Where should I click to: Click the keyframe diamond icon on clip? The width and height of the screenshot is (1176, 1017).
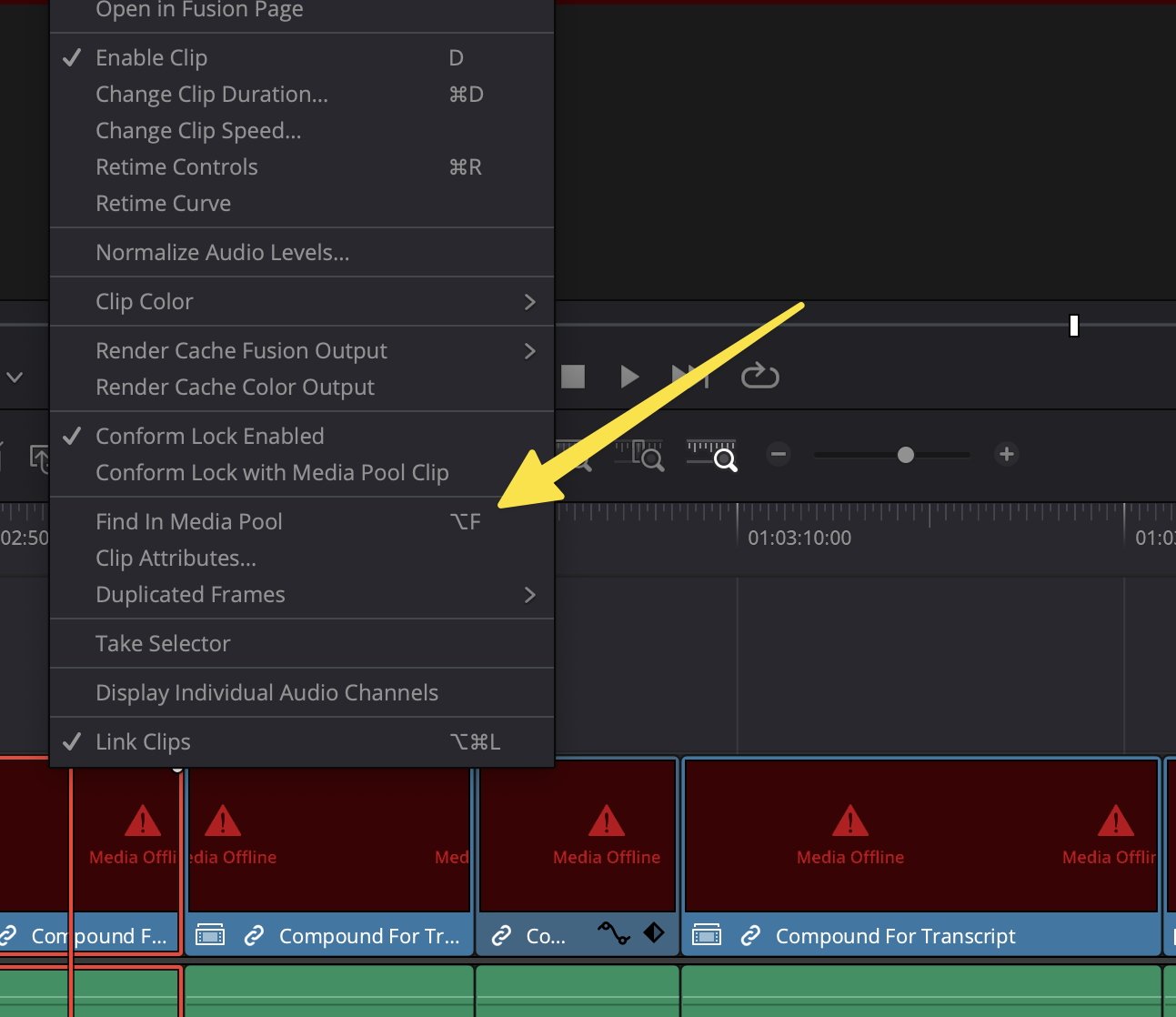tap(654, 933)
